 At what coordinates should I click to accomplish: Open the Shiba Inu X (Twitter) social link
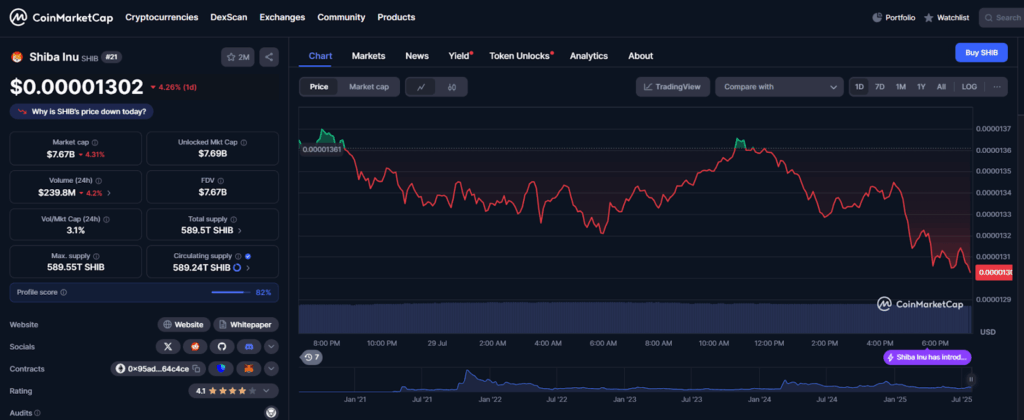(168, 346)
